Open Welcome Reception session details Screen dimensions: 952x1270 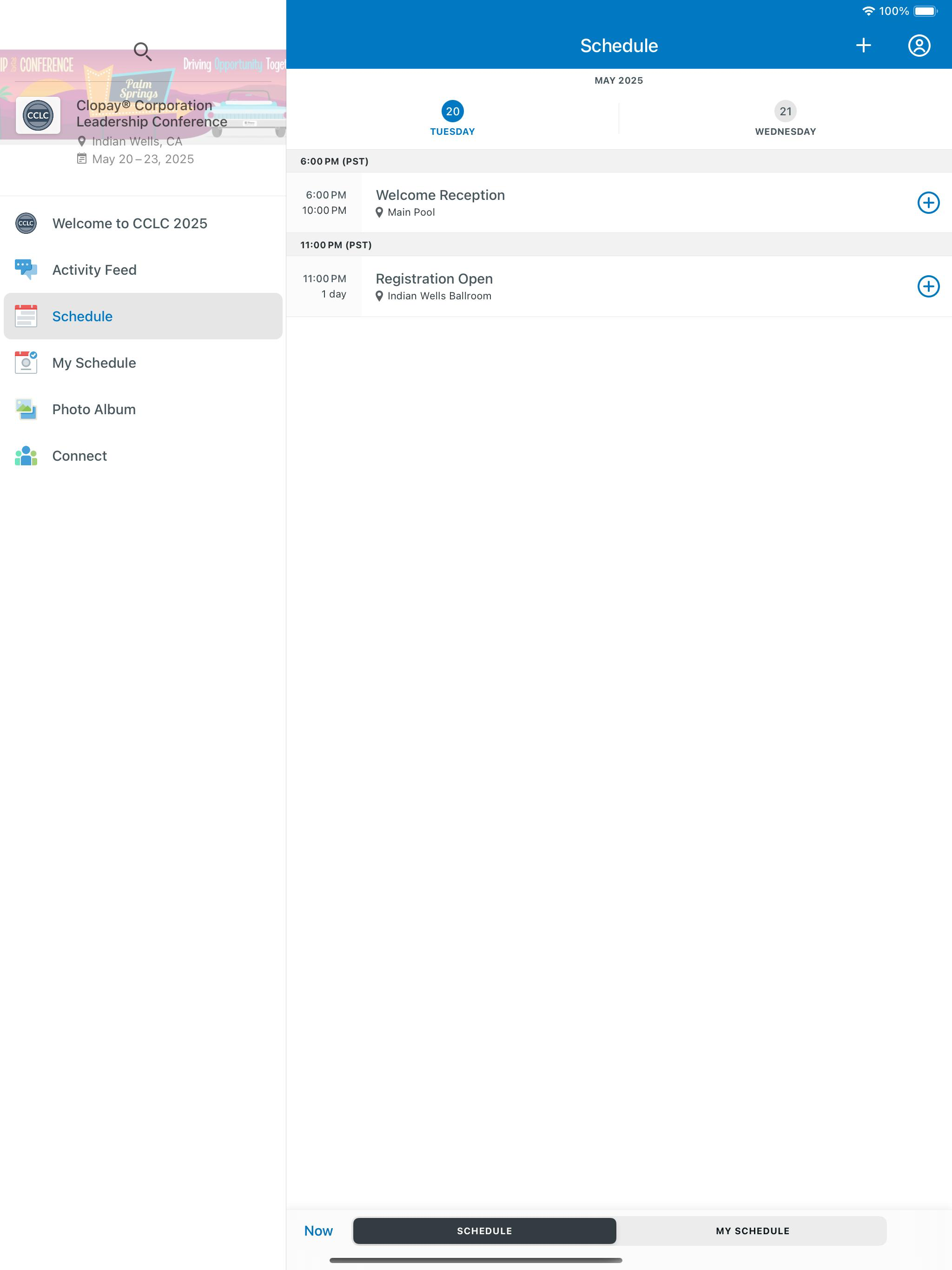[619, 203]
